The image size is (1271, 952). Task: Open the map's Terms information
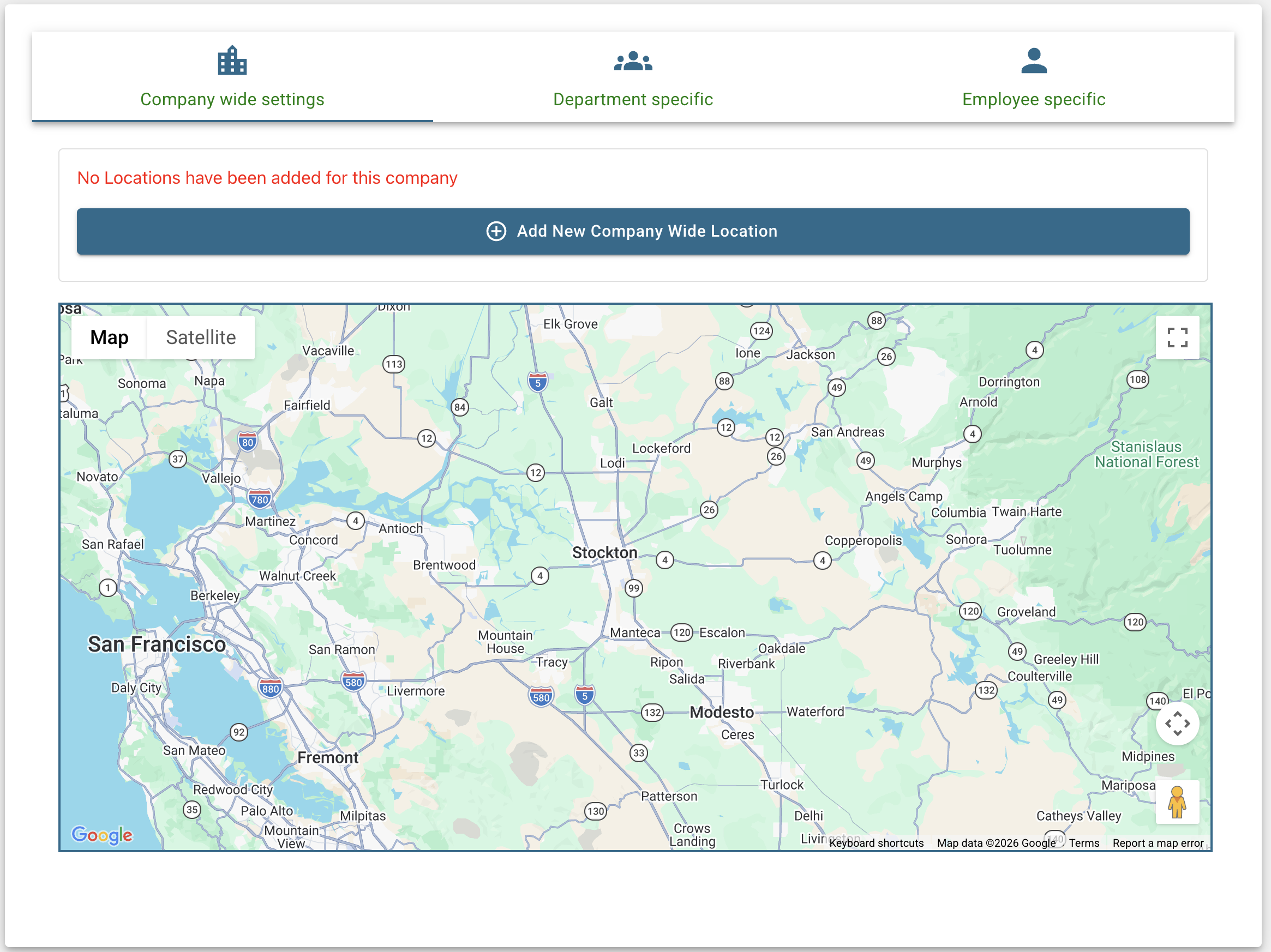(x=1084, y=842)
